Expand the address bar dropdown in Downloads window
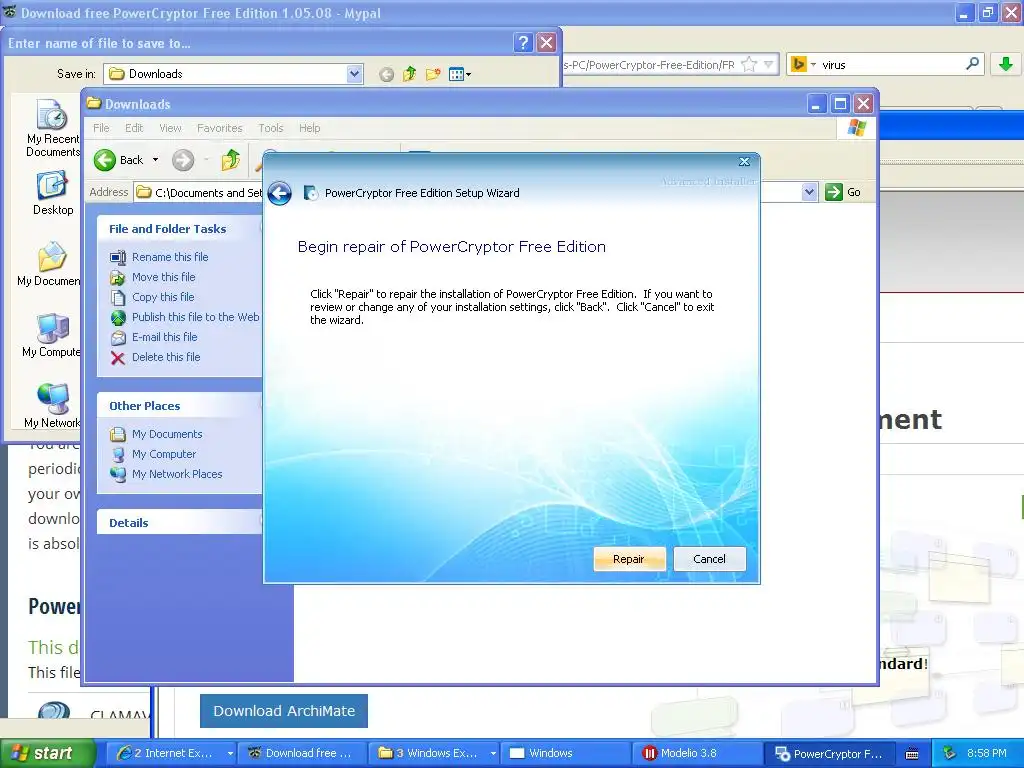This screenshot has width=1024, height=768. [x=809, y=192]
